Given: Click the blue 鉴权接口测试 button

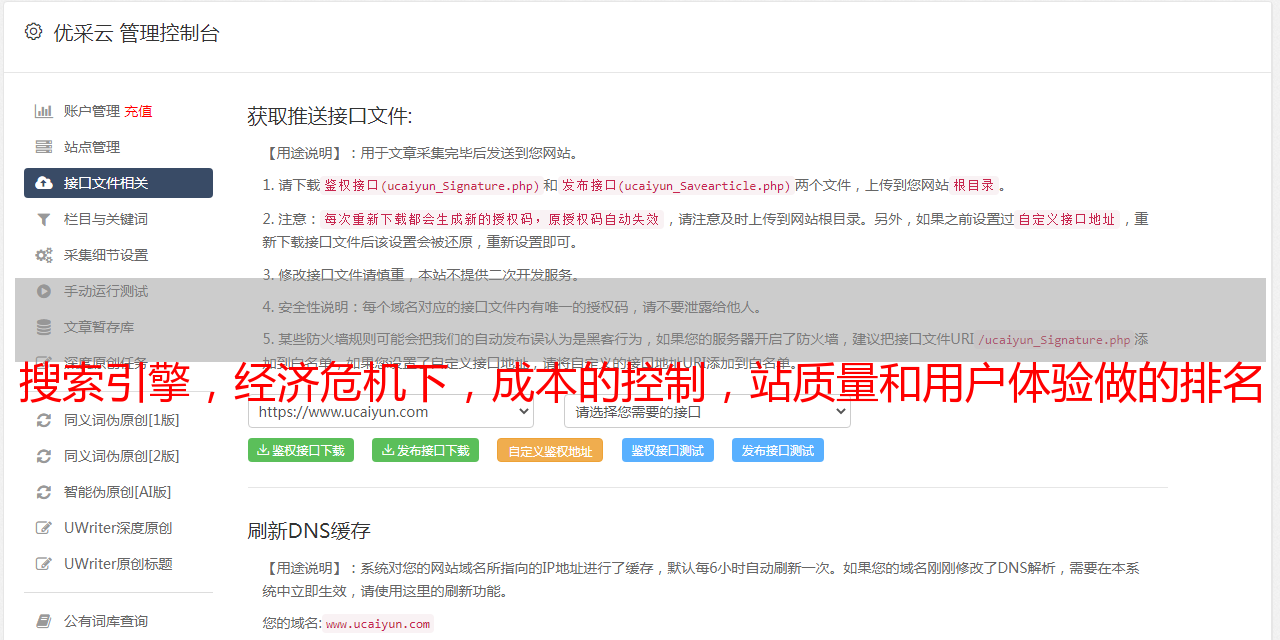Looking at the screenshot, I should (668, 450).
